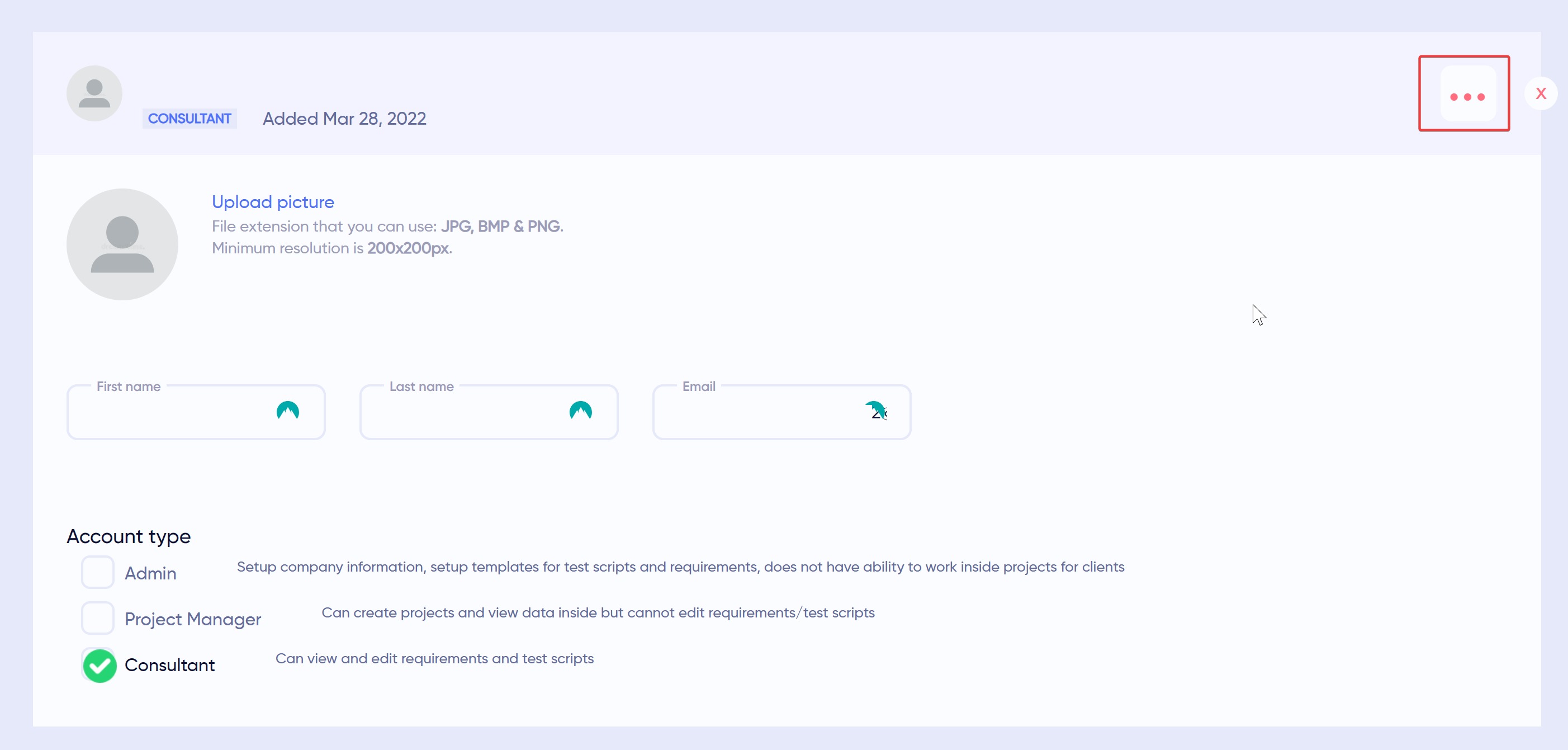
Task: Click the NordPass icon in First name field
Action: click(x=288, y=411)
